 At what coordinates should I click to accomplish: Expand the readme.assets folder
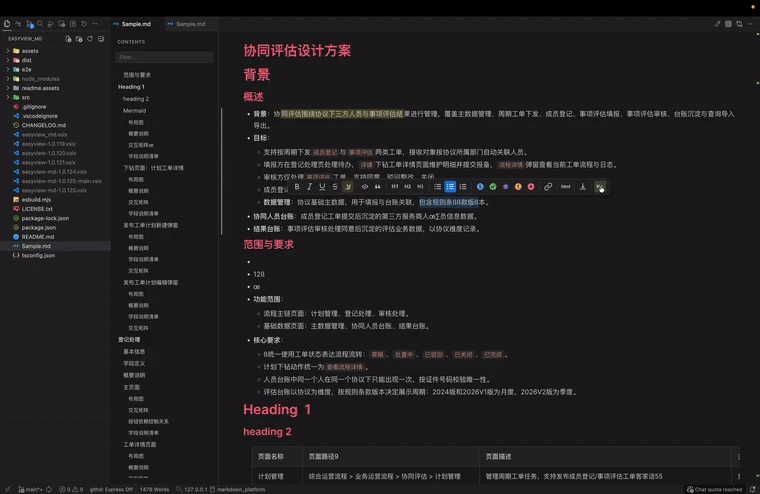click(x=55, y=88)
